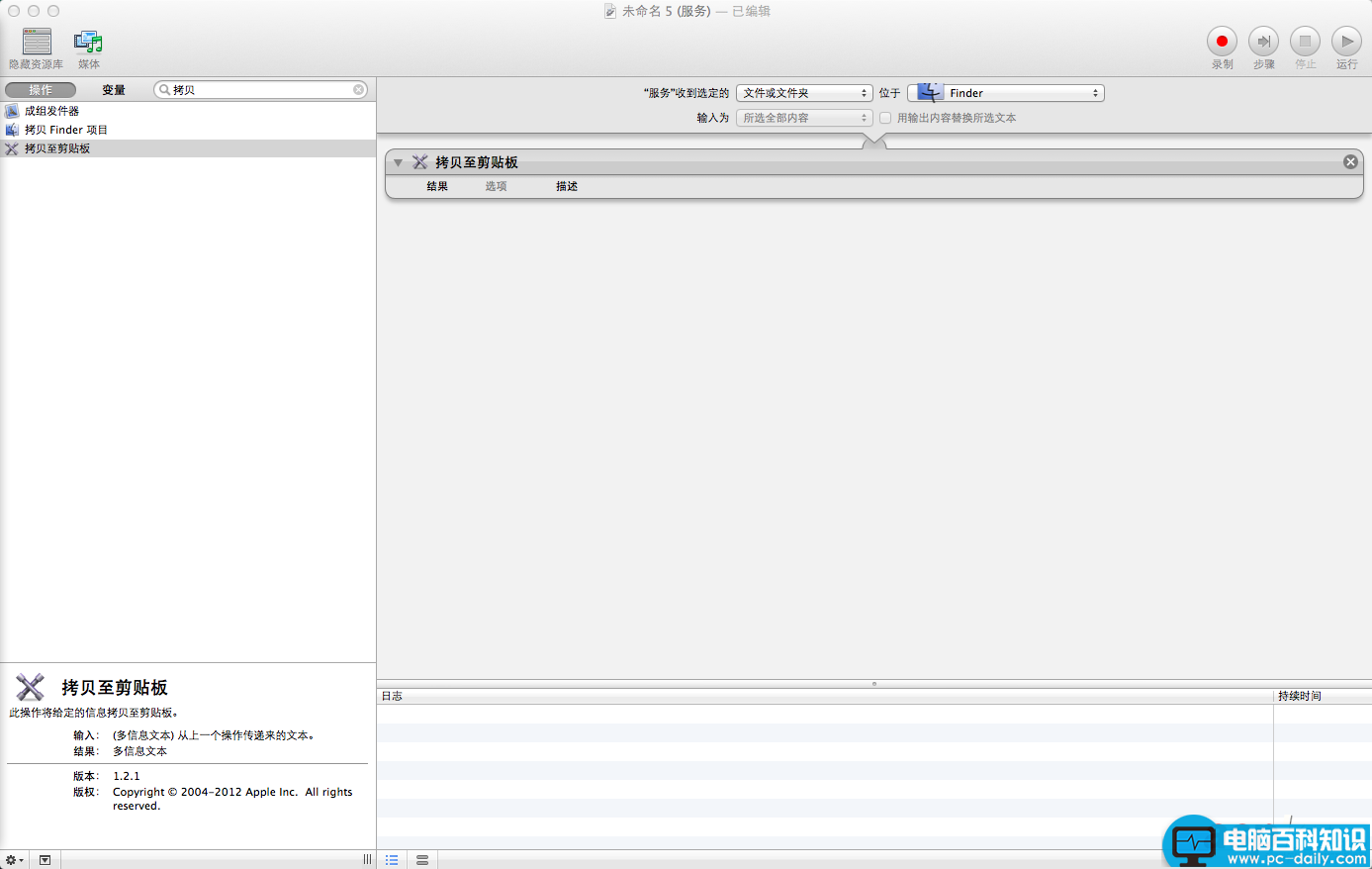Toggle the description pane show/hide button

pyautogui.click(x=45, y=860)
